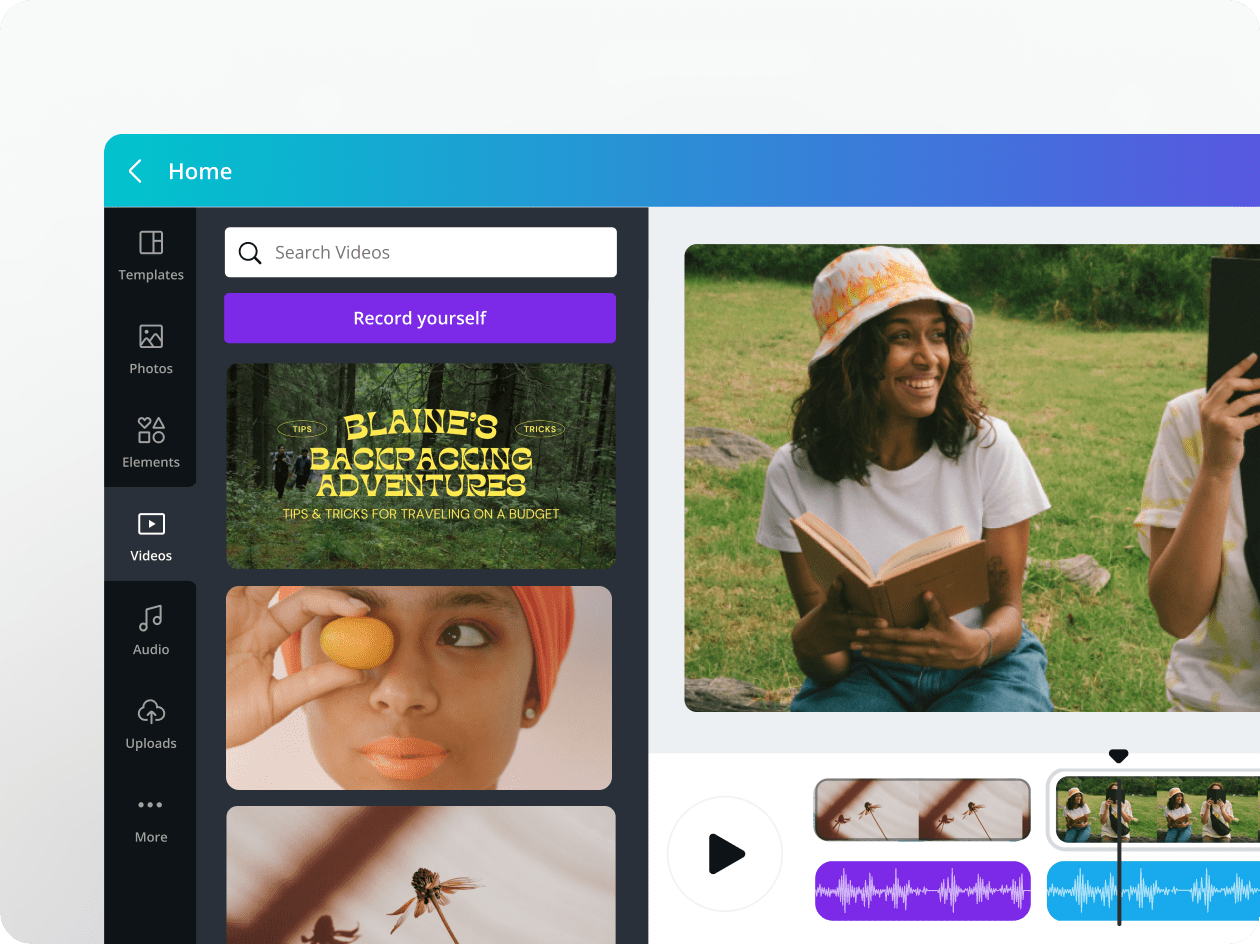Click the back arrow next to Home

coord(135,170)
